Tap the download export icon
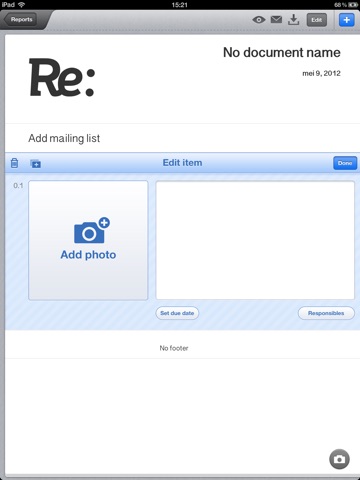Viewport: 360px width, 480px height. tap(294, 20)
